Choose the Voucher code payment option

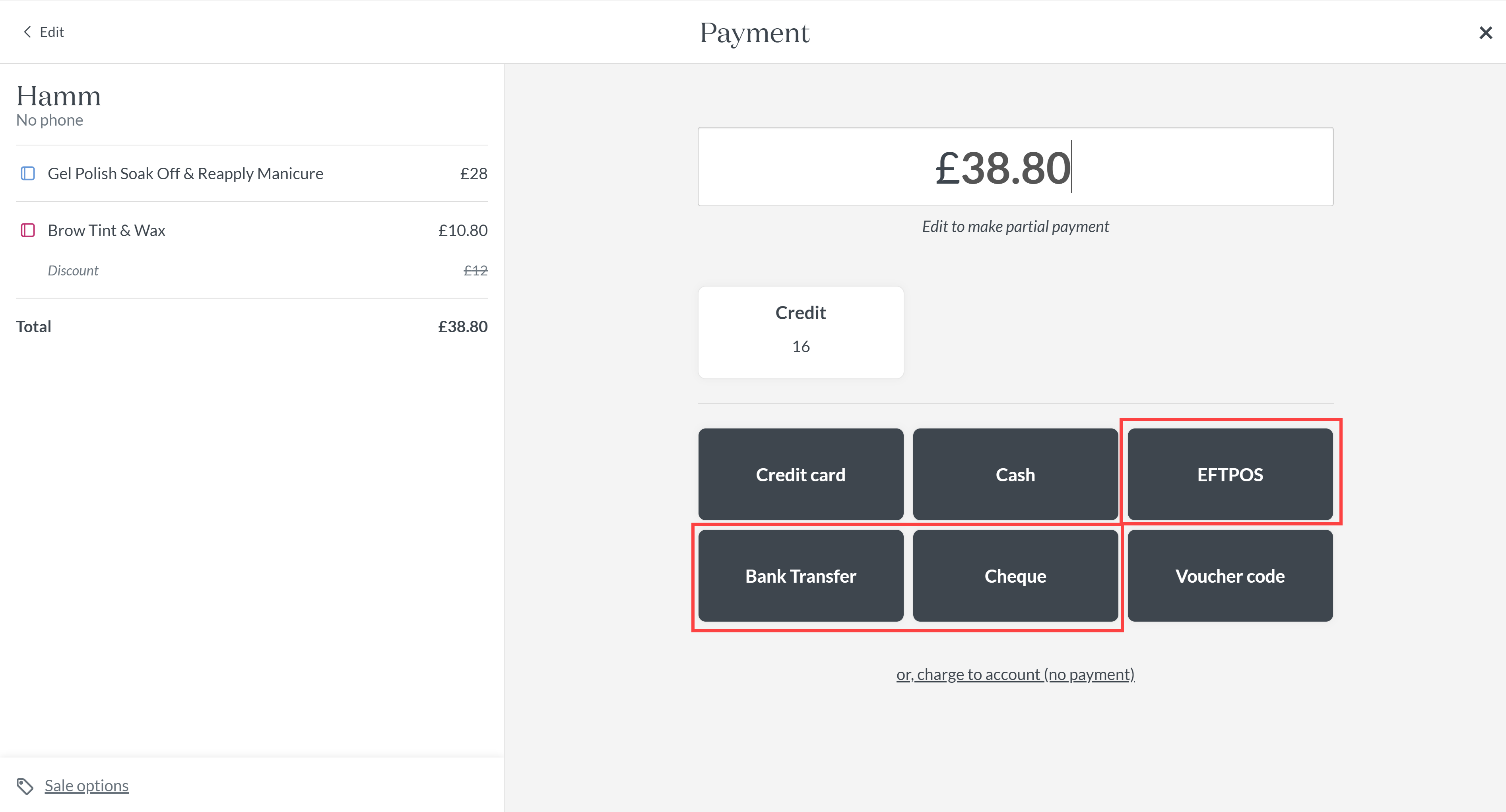pos(1230,576)
